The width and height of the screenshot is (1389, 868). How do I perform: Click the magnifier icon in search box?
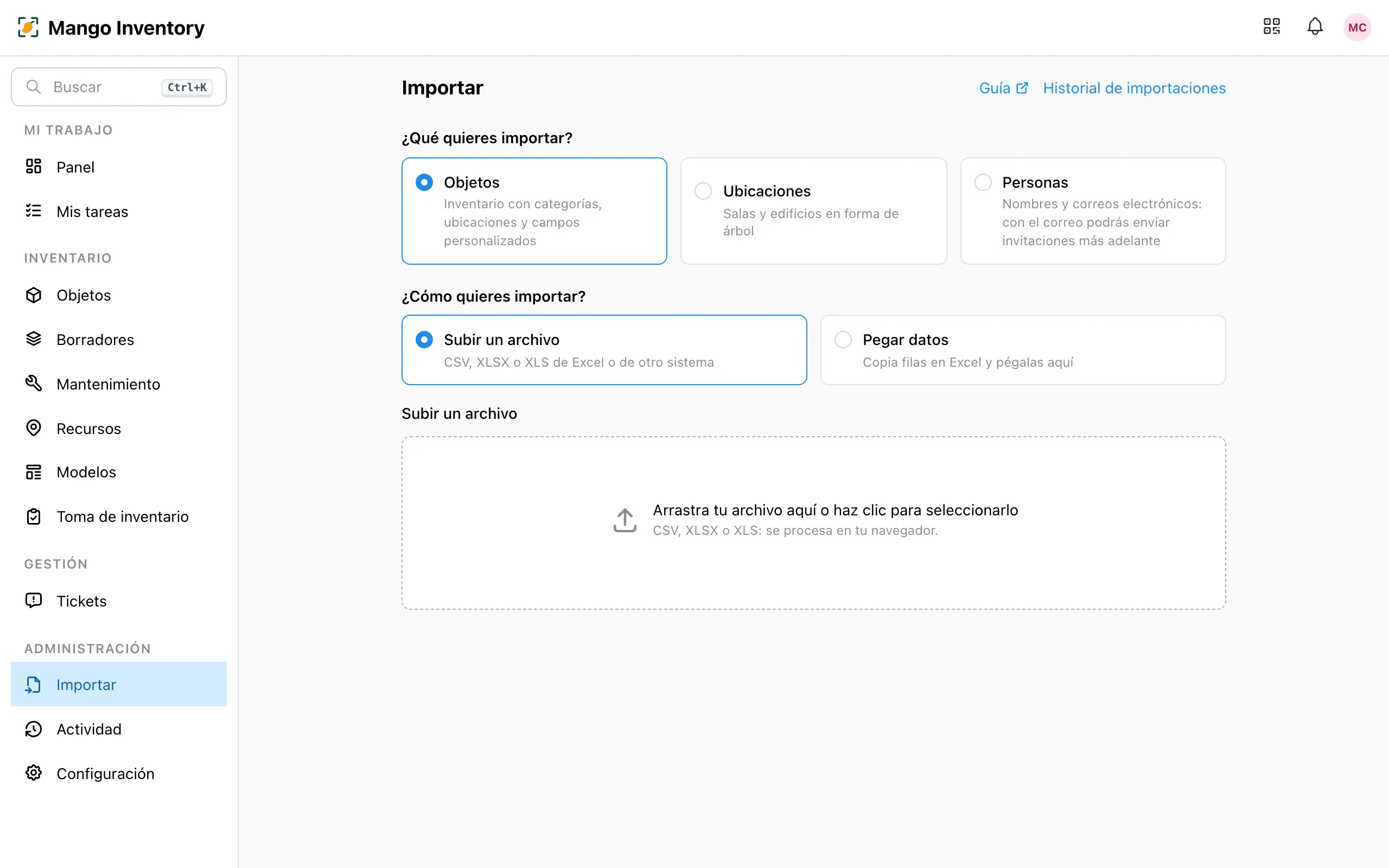tap(34, 87)
